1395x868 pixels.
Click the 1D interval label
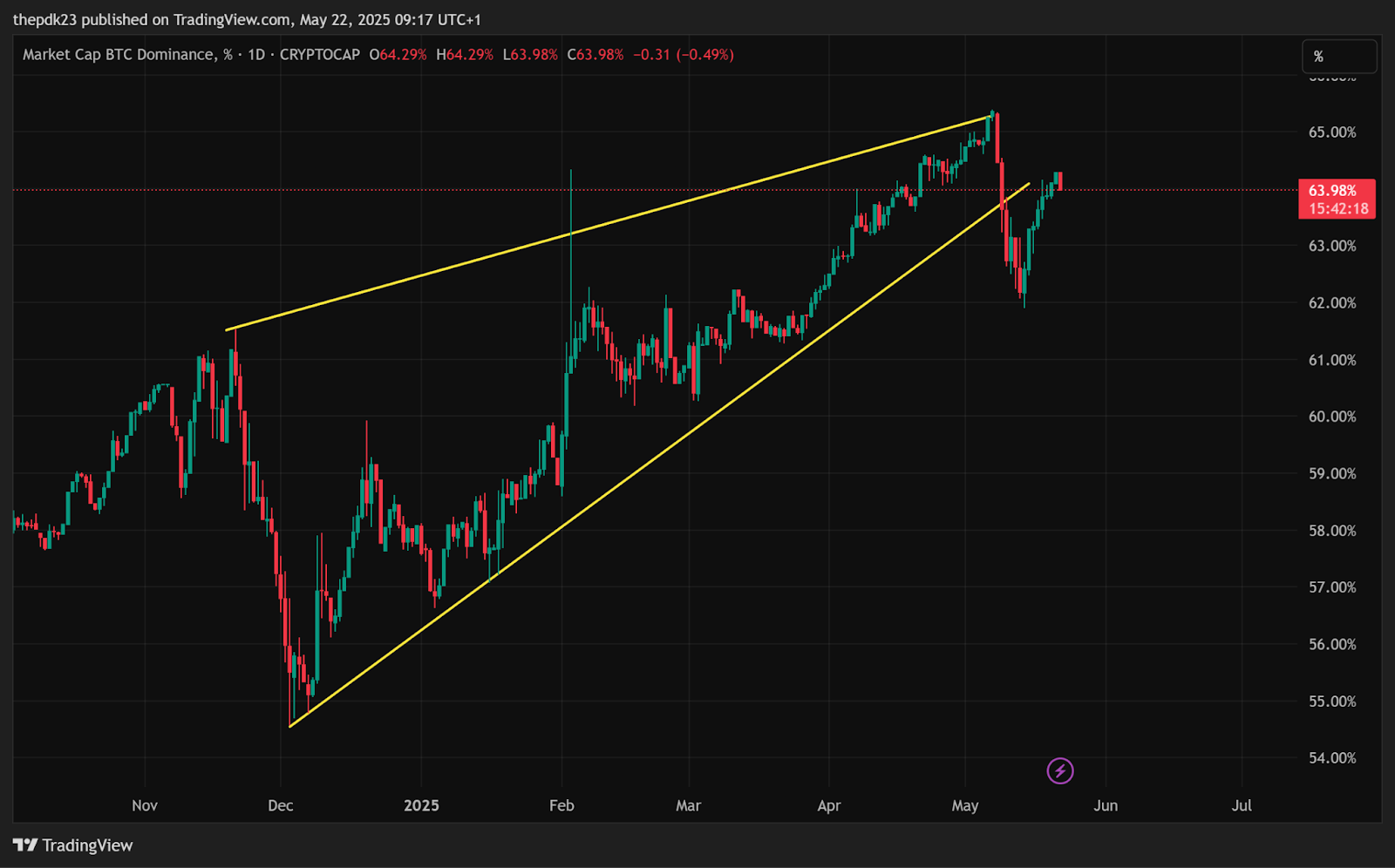click(x=256, y=54)
